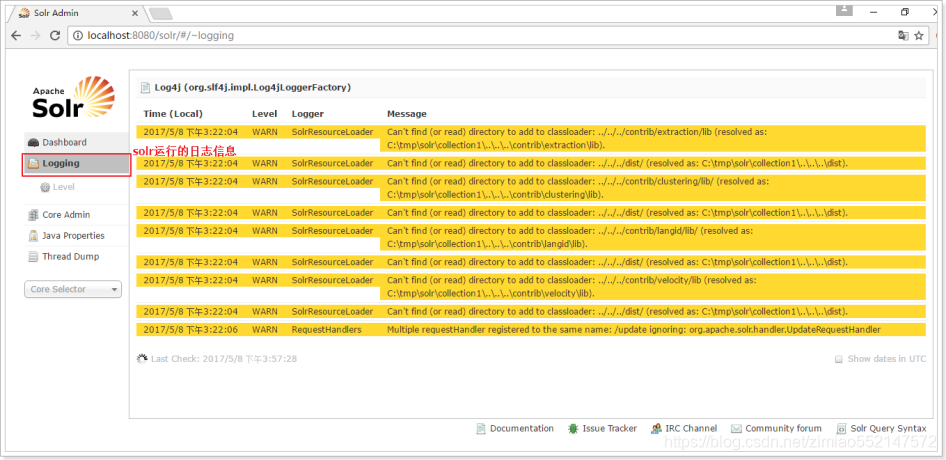Click WARN level in RequestHandlers row
The height and width of the screenshot is (460, 946).
pyautogui.click(x=265, y=330)
